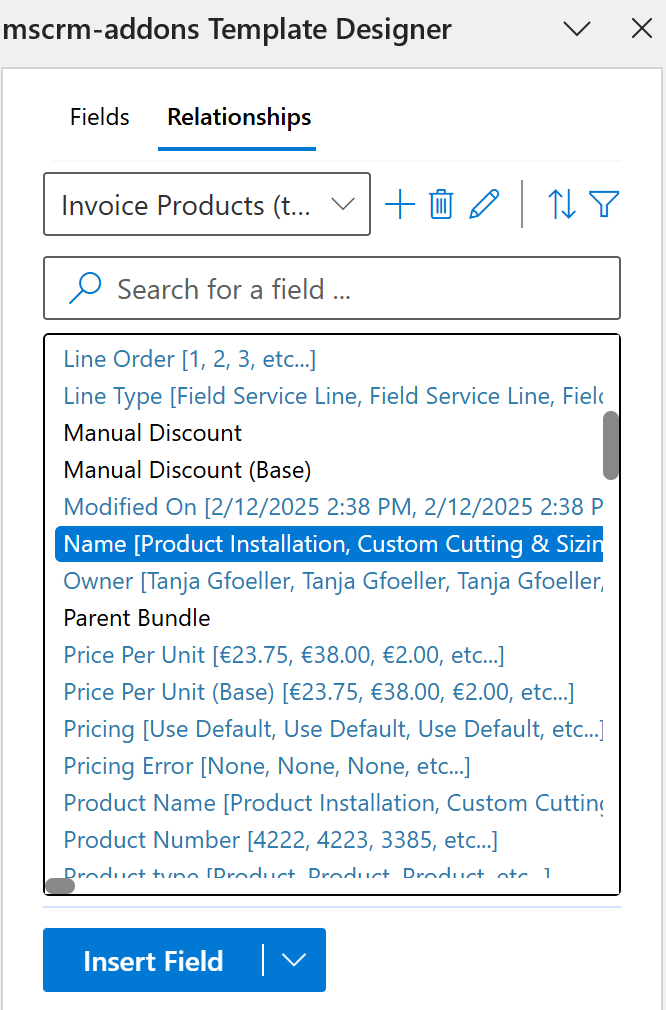Open the Invoice Products relationship dropdown

click(x=206, y=204)
